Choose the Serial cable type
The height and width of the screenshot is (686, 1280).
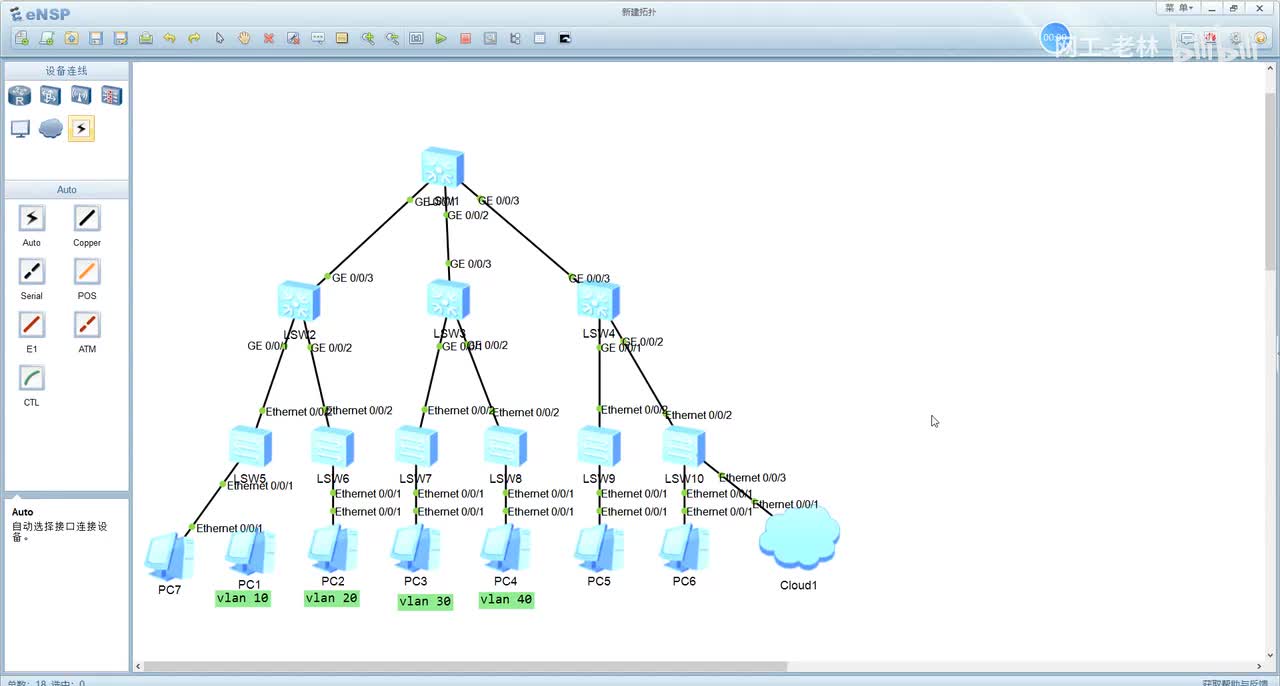(32, 272)
